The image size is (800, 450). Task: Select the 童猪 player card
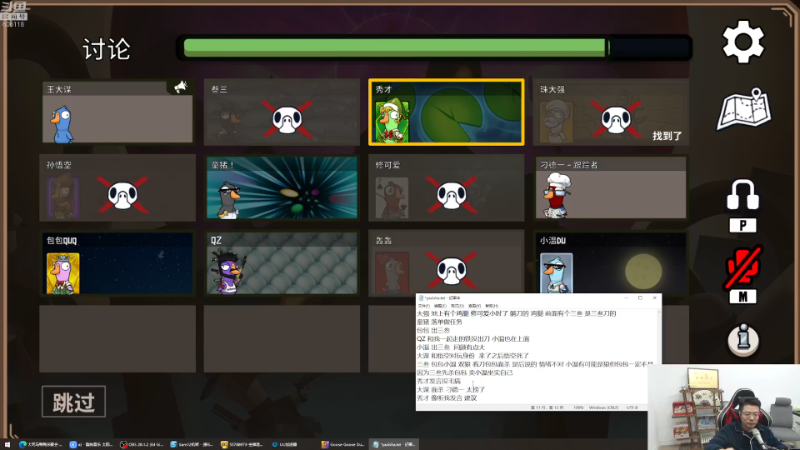tap(282, 188)
